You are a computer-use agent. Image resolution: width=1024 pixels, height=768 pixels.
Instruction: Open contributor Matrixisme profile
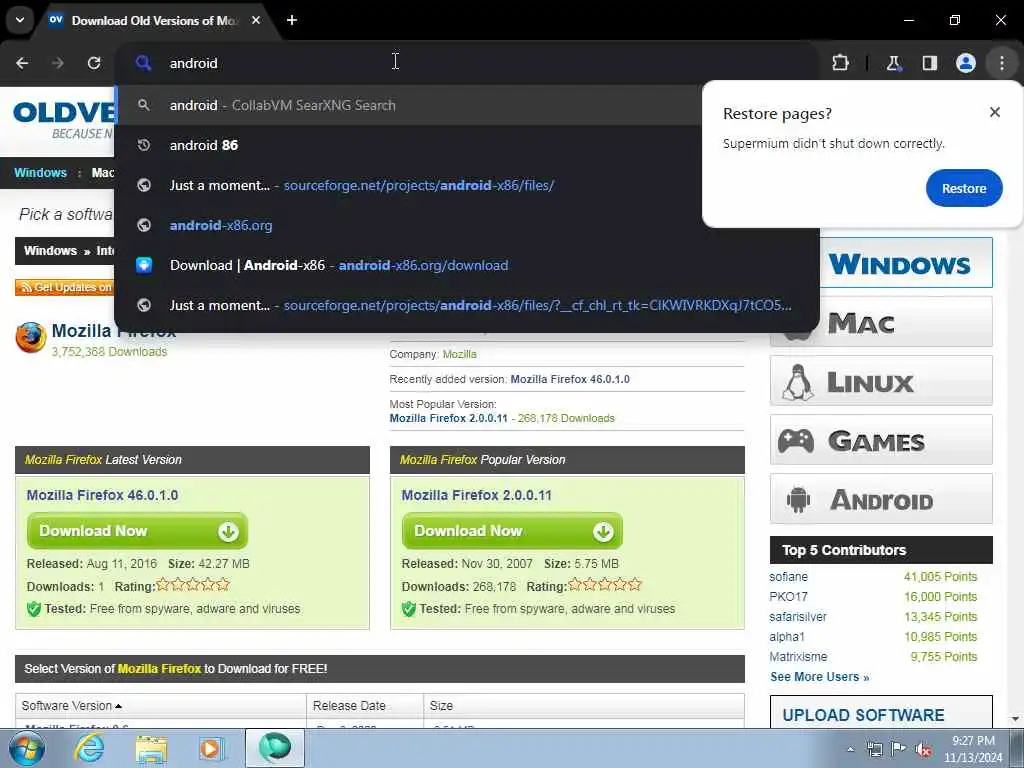pos(798,656)
